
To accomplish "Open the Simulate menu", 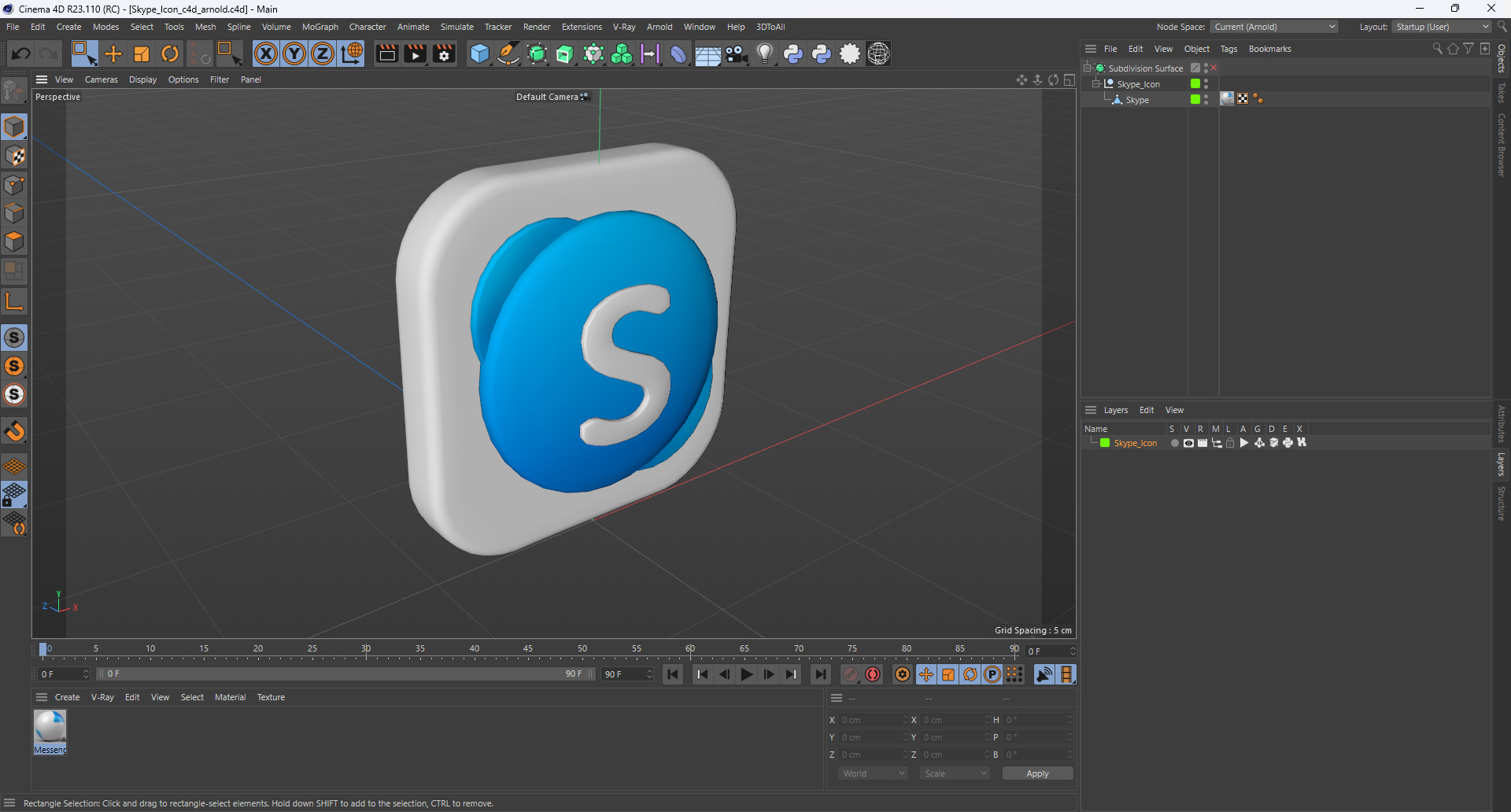I will (457, 27).
